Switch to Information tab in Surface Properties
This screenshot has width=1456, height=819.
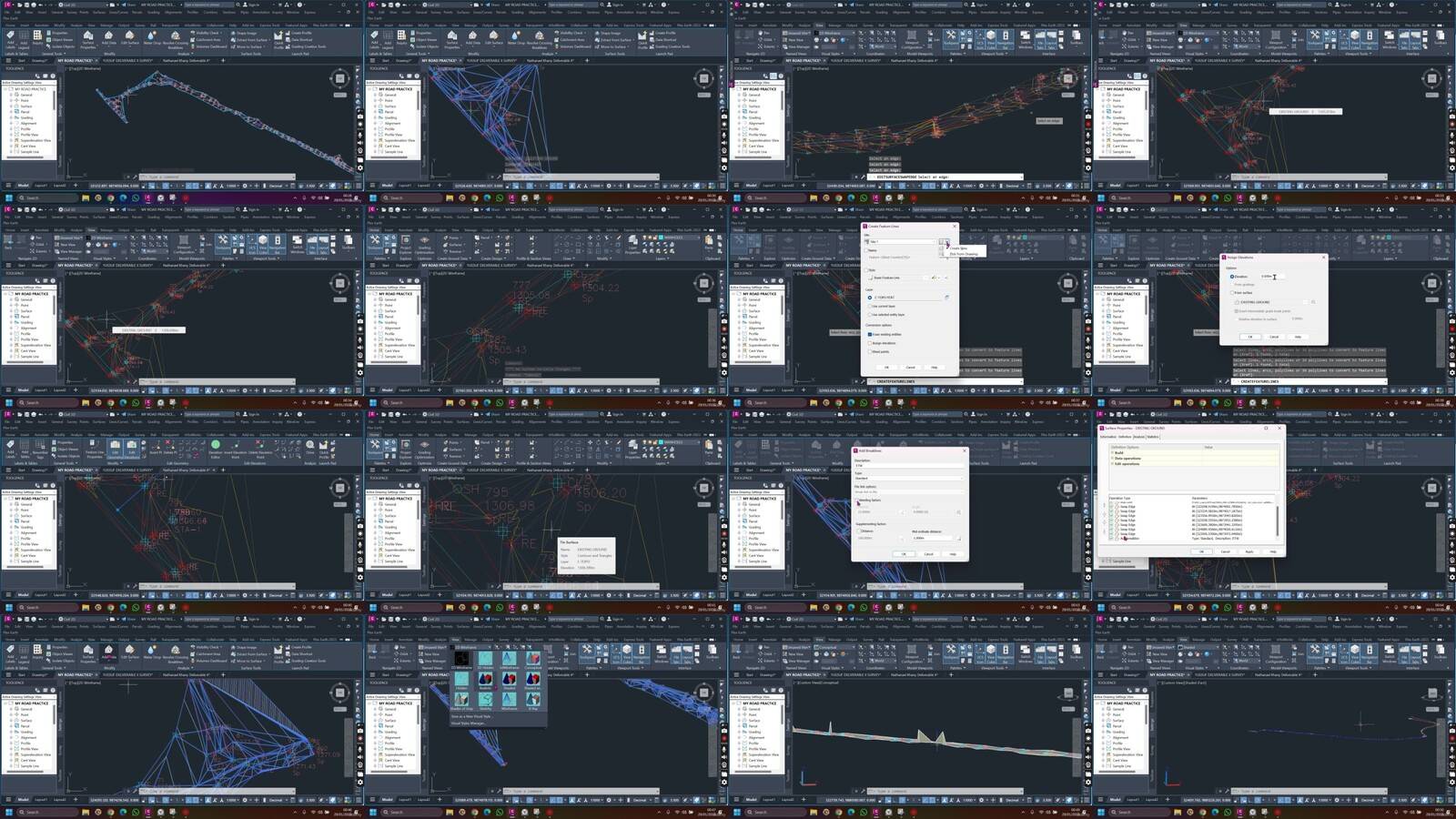pos(1108,437)
